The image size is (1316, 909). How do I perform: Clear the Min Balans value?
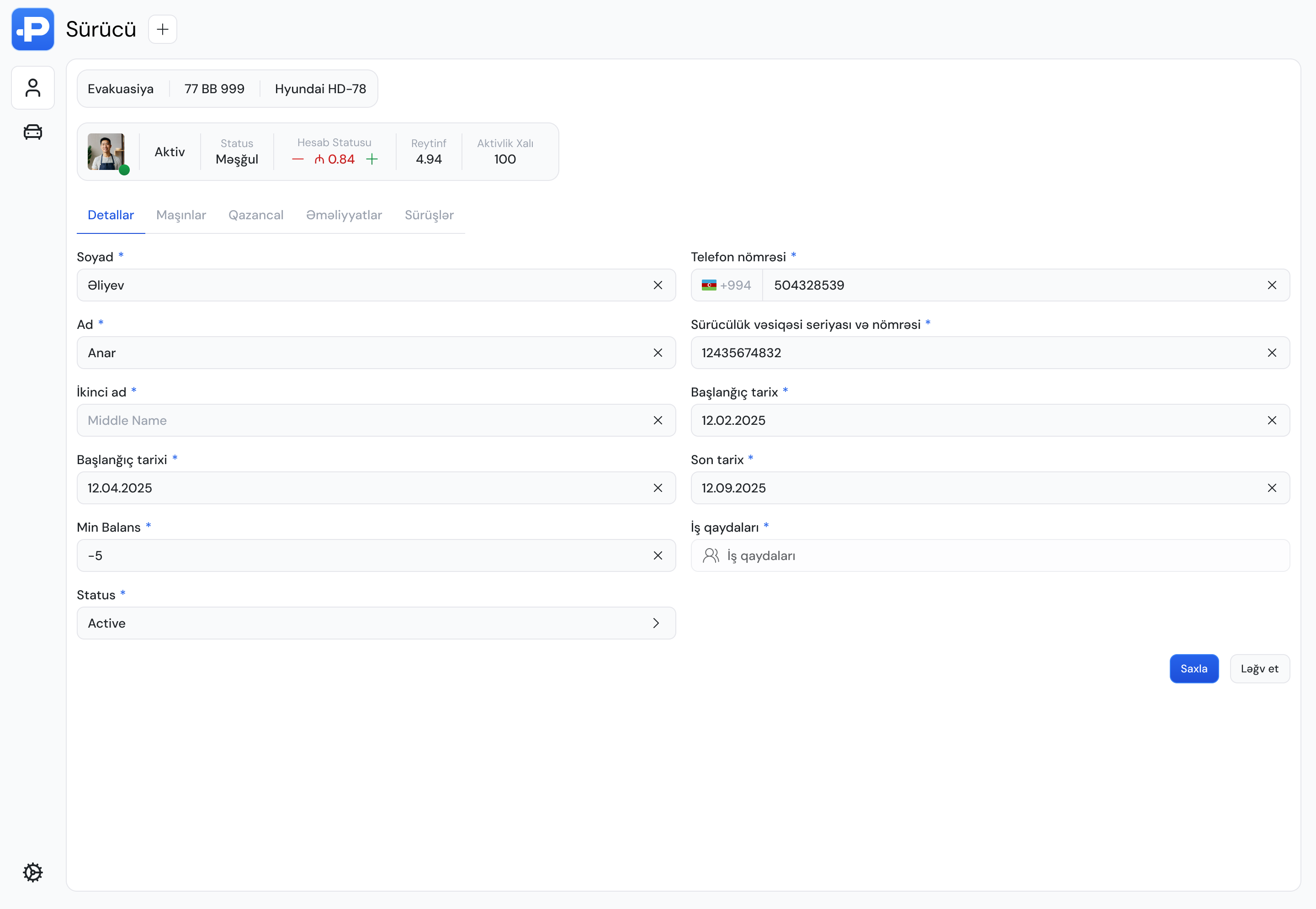[x=658, y=555]
